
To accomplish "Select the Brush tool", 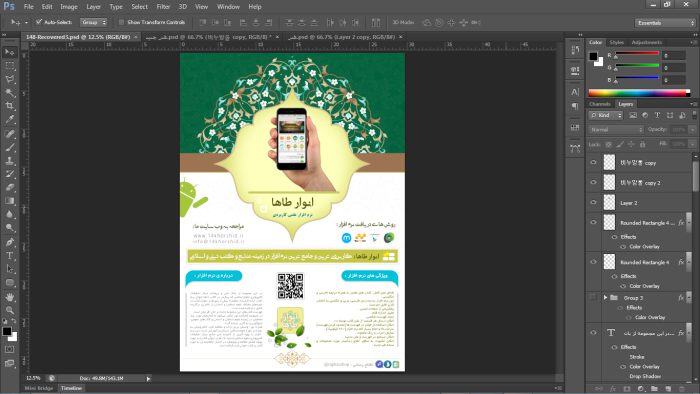I will pyautogui.click(x=9, y=147).
